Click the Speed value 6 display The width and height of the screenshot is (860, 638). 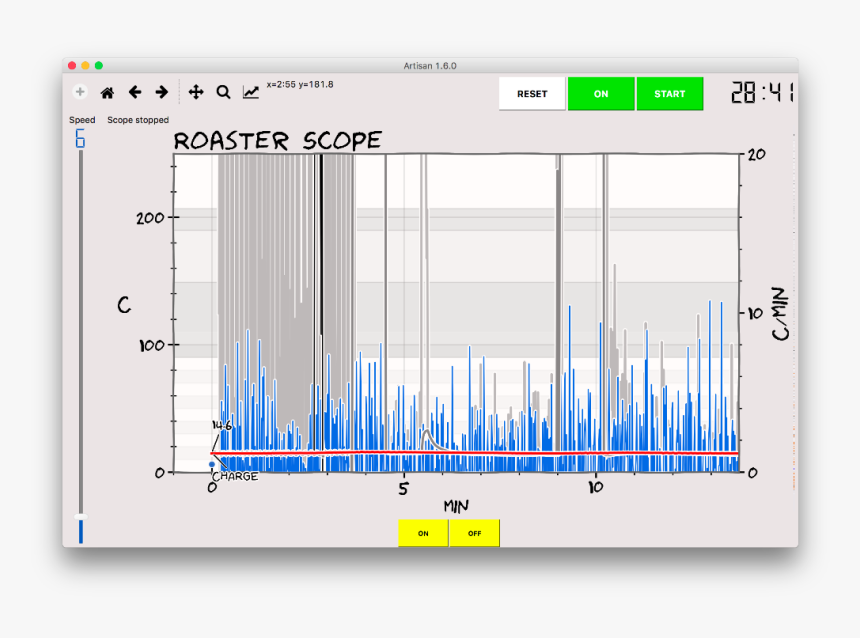[x=80, y=139]
